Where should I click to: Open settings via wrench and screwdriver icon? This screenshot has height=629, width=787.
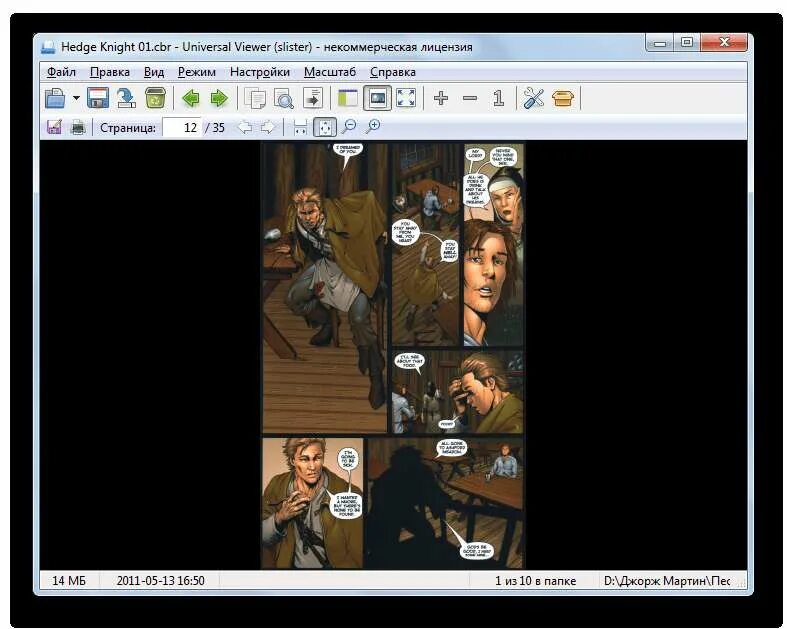[534, 98]
